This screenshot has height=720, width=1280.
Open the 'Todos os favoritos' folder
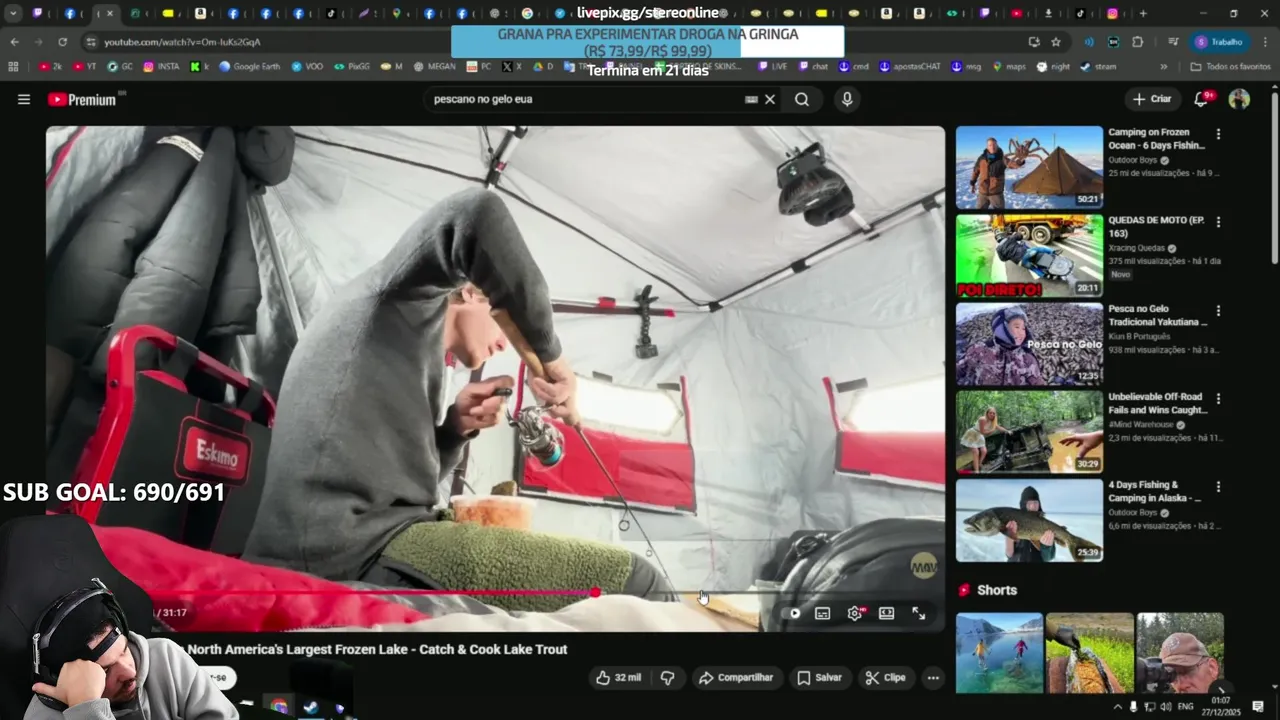pyautogui.click(x=1231, y=67)
